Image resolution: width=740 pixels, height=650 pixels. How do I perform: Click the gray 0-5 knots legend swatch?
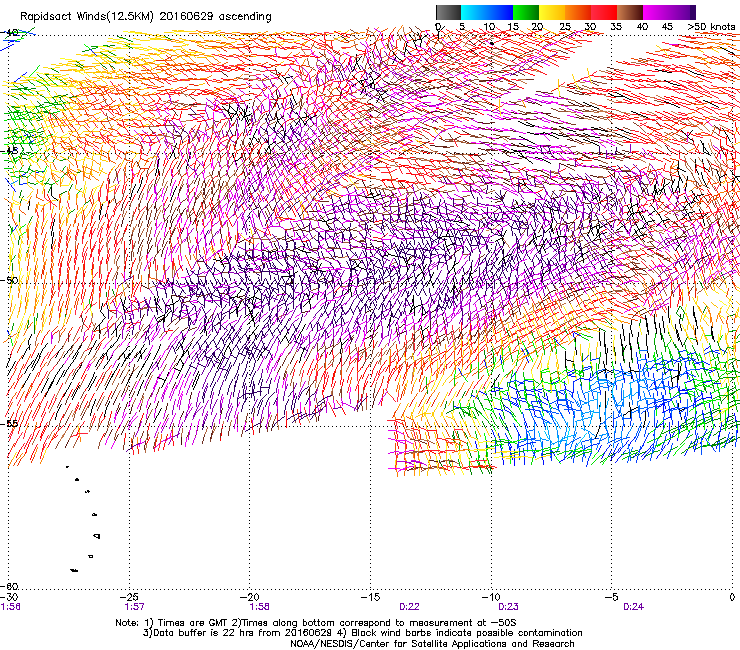tap(448, 12)
